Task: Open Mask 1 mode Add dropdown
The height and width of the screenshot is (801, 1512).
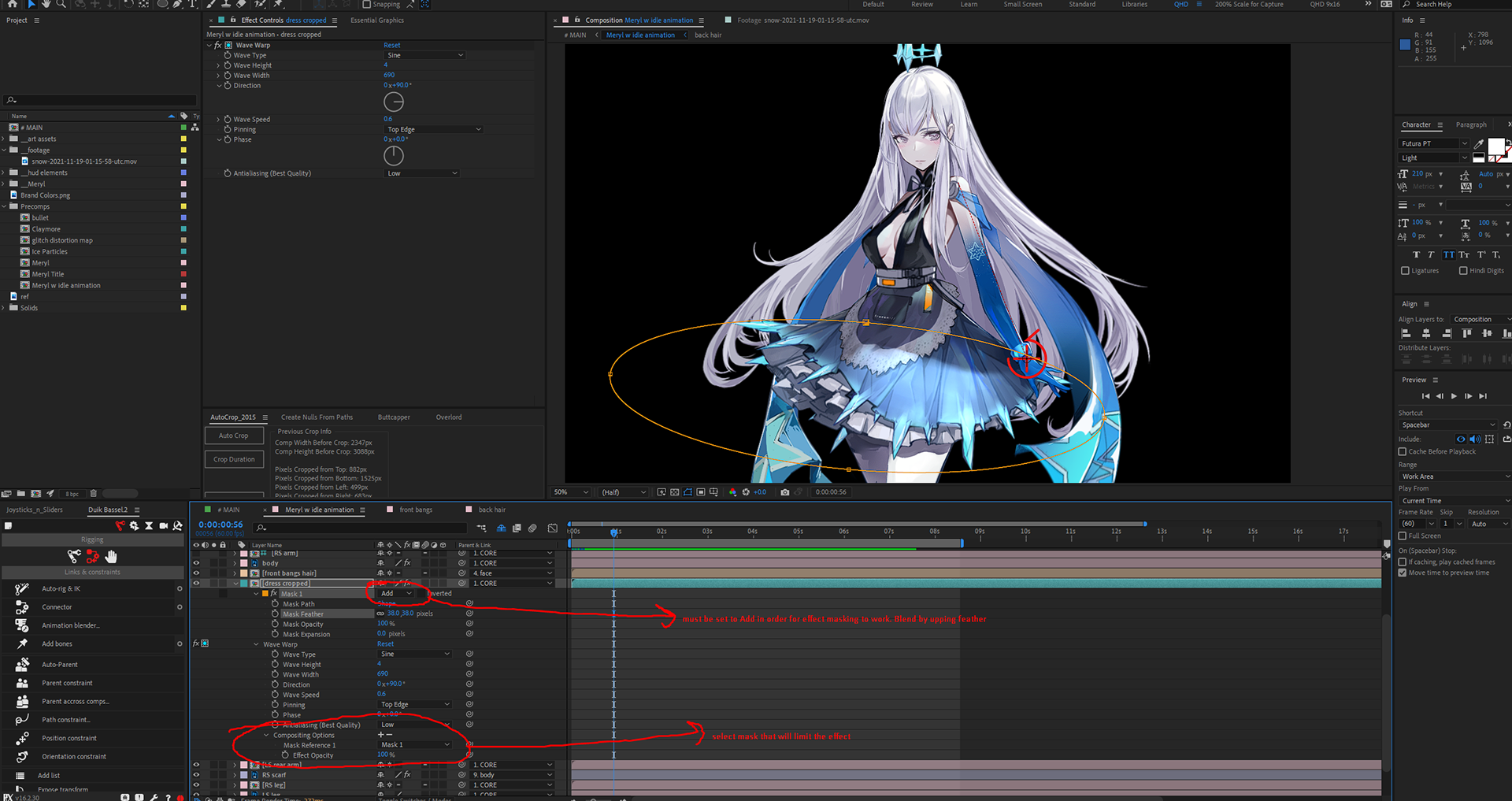Action: pos(396,594)
